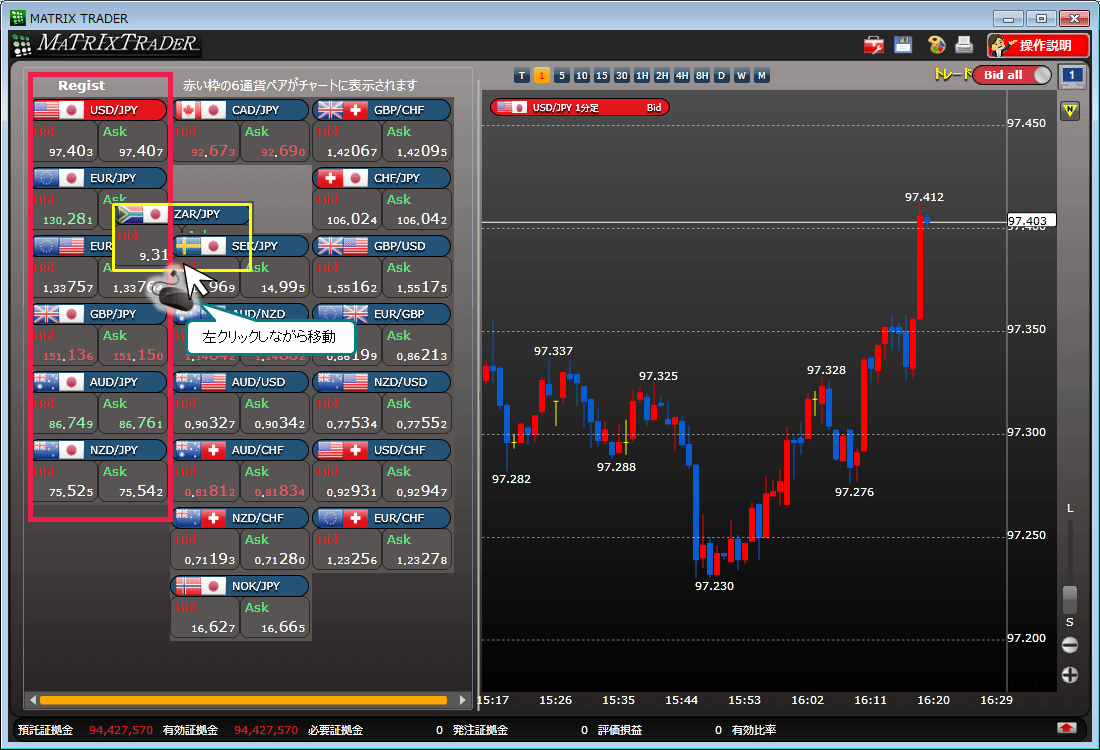This screenshot has width=1100, height=750.
Task: Select the 1 minute timeframe
Action: 542,75
